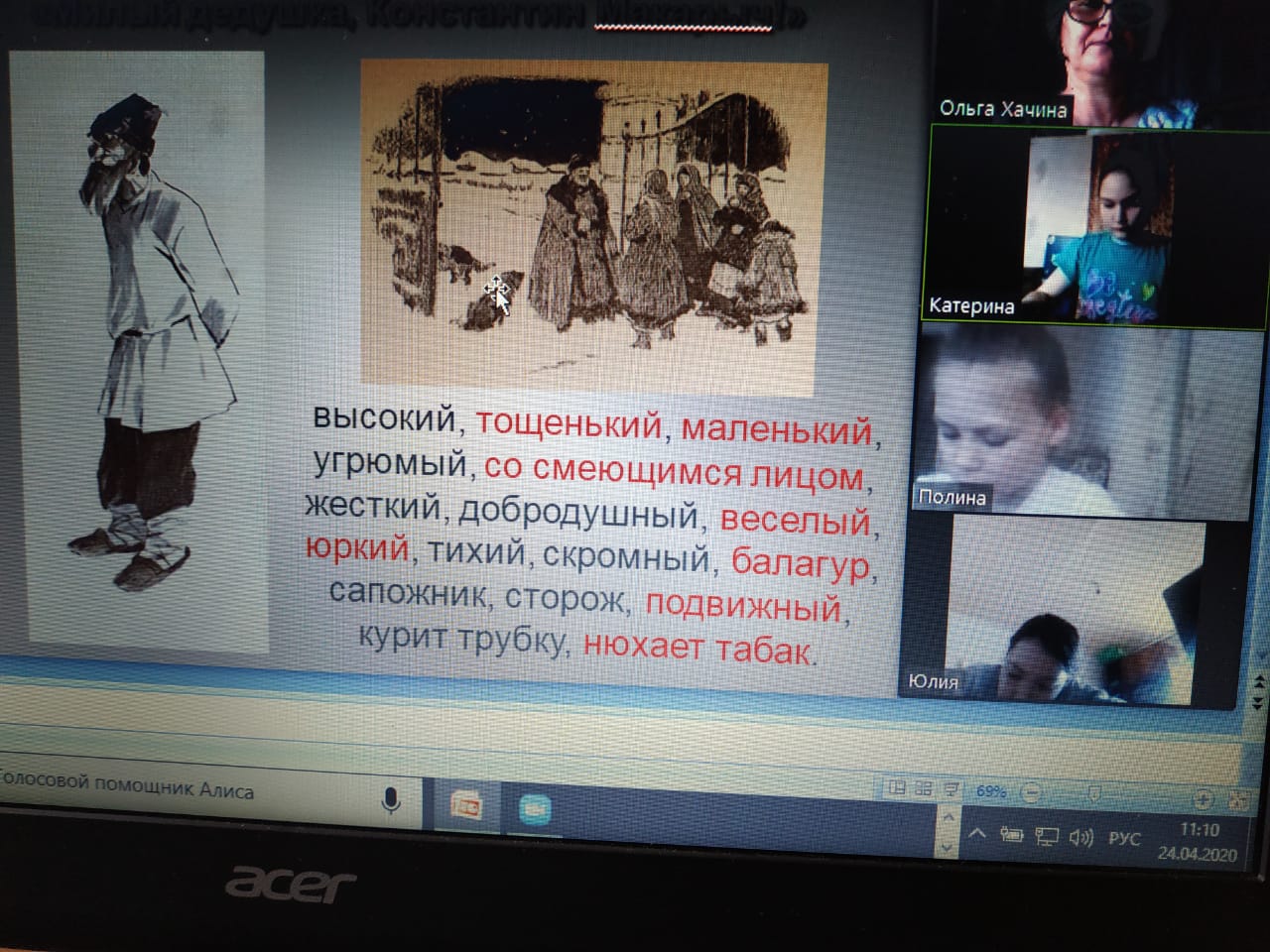Viewport: 1270px width, 952px height.
Task: Switch to the Zoom taskbar app
Action: [534, 810]
